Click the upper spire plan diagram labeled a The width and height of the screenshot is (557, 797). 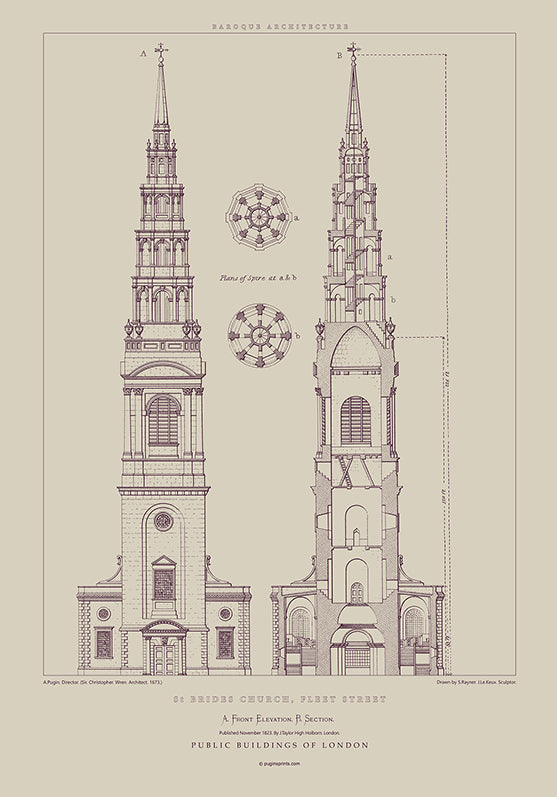259,218
